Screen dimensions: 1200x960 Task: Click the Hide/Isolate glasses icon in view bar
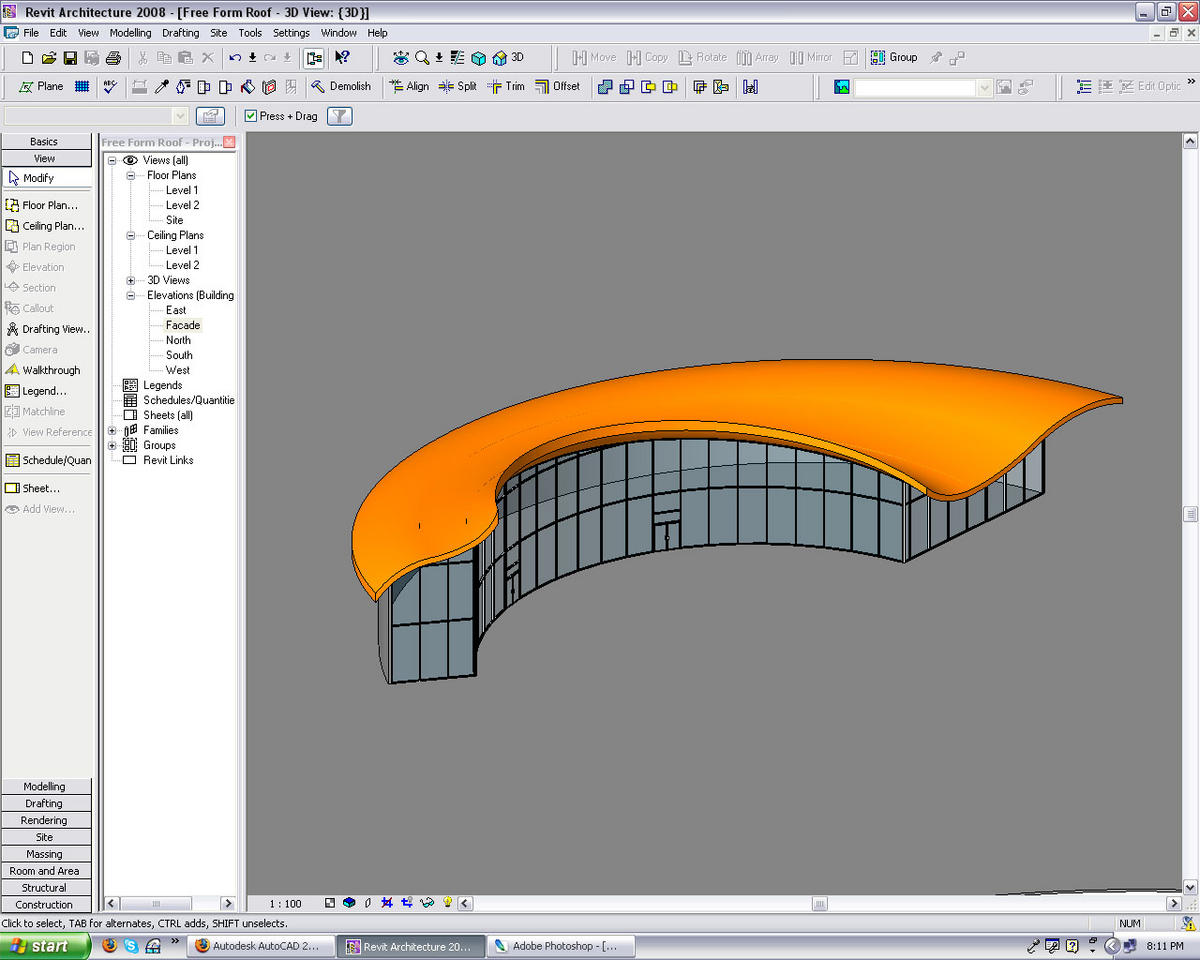(427, 903)
